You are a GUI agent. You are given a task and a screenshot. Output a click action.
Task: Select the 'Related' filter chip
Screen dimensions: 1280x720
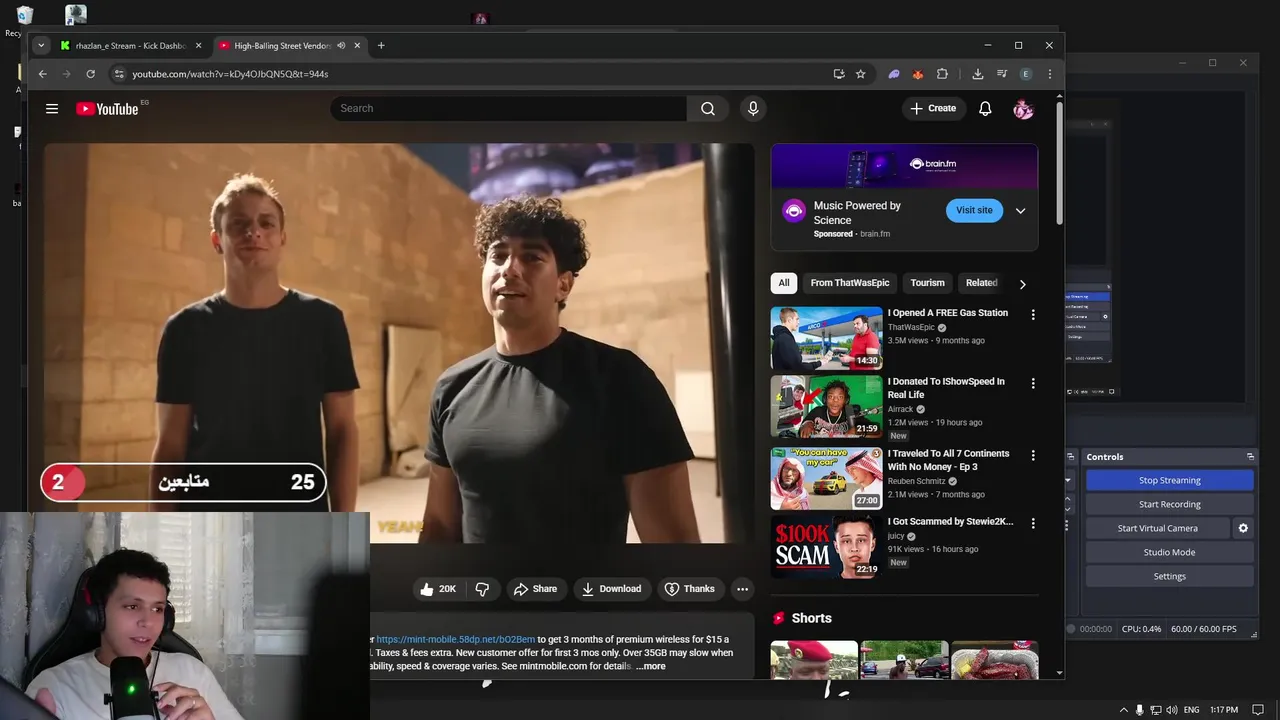pyautogui.click(x=981, y=283)
